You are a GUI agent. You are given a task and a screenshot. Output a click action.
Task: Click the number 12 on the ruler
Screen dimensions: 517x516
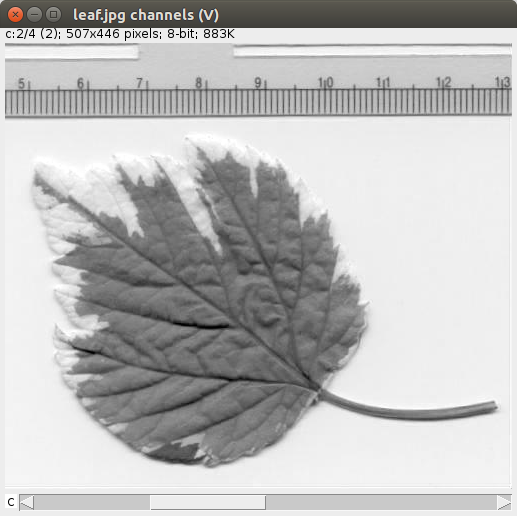444,82
